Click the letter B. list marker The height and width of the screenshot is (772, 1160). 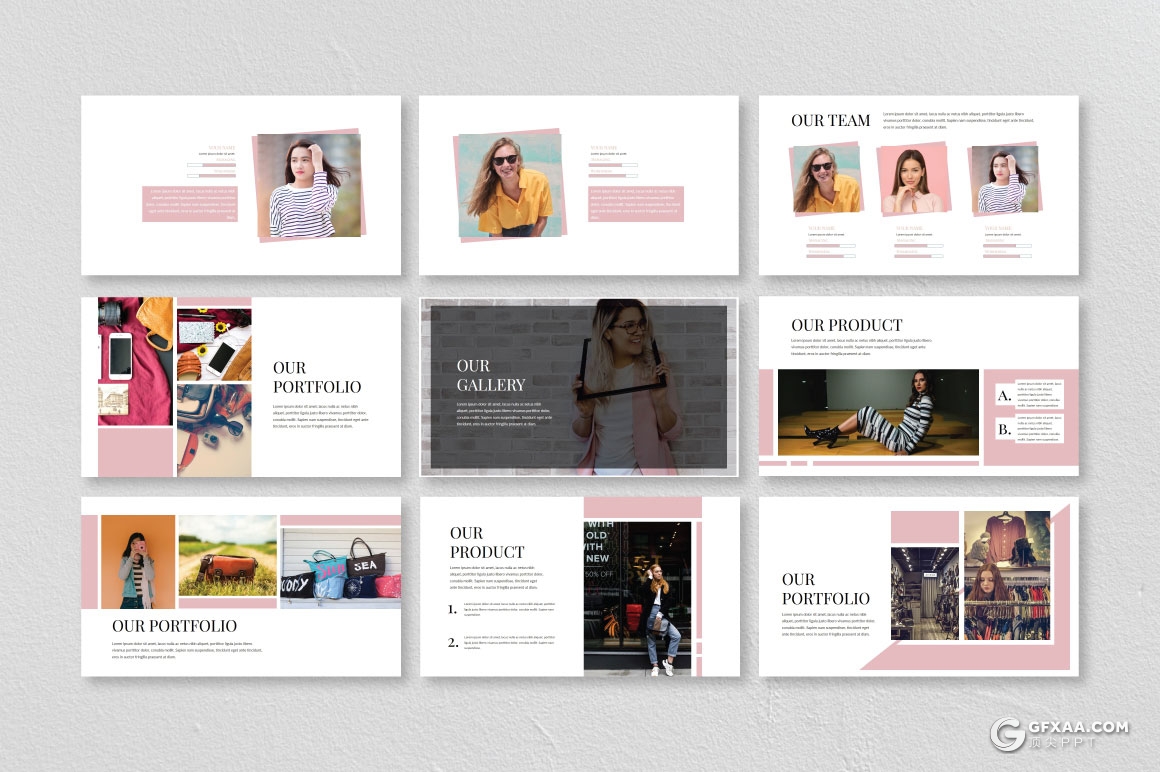pos(1003,430)
